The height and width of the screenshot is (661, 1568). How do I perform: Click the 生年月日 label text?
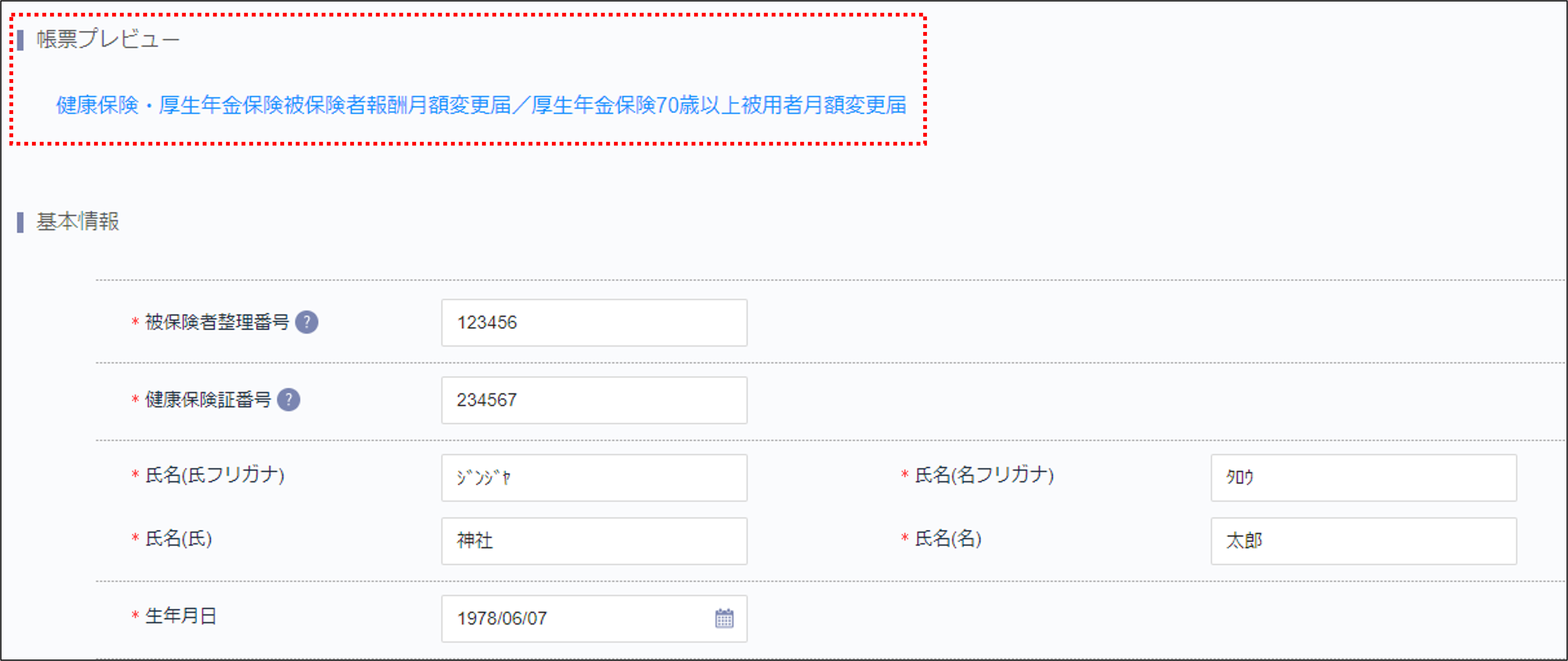click(181, 616)
